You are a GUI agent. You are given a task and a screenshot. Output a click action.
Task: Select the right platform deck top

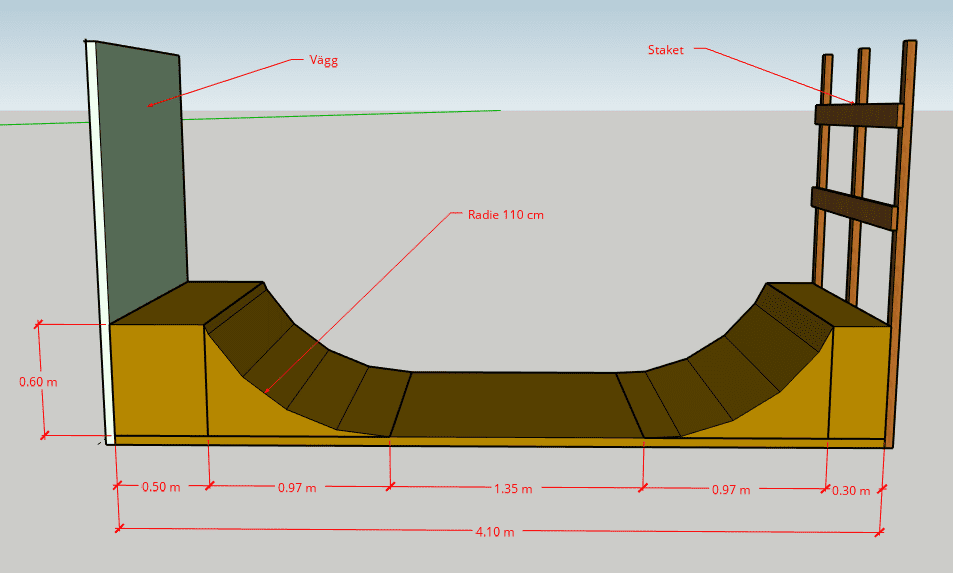point(830,303)
